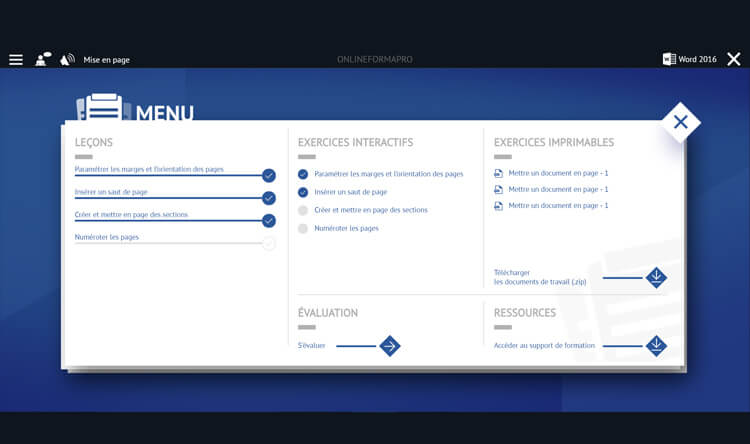This screenshot has height=444, width=750.
Task: Open third Mettre un document en page - 1 link
Action: [558, 205]
